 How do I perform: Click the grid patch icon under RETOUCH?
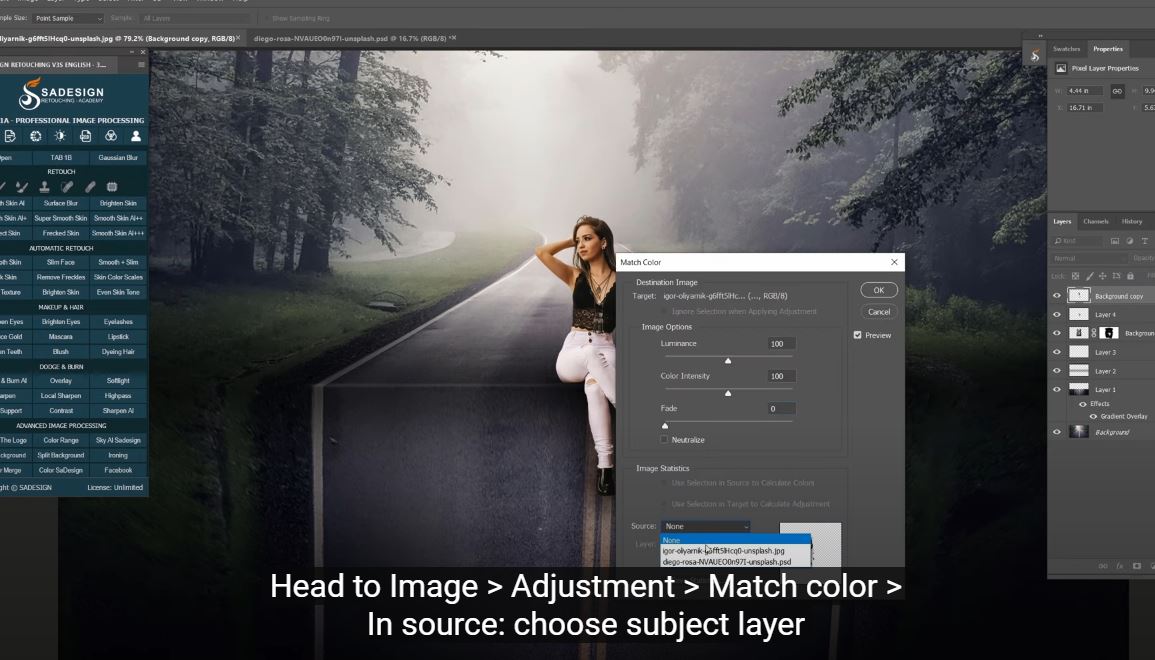point(112,187)
